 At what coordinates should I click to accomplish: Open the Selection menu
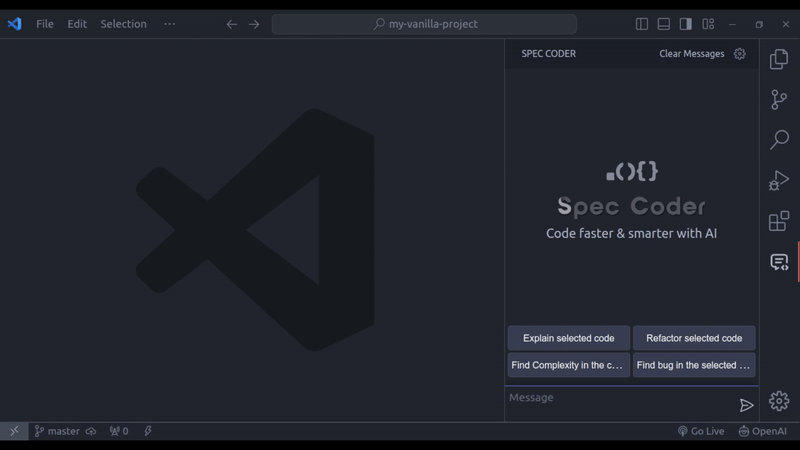pos(123,24)
